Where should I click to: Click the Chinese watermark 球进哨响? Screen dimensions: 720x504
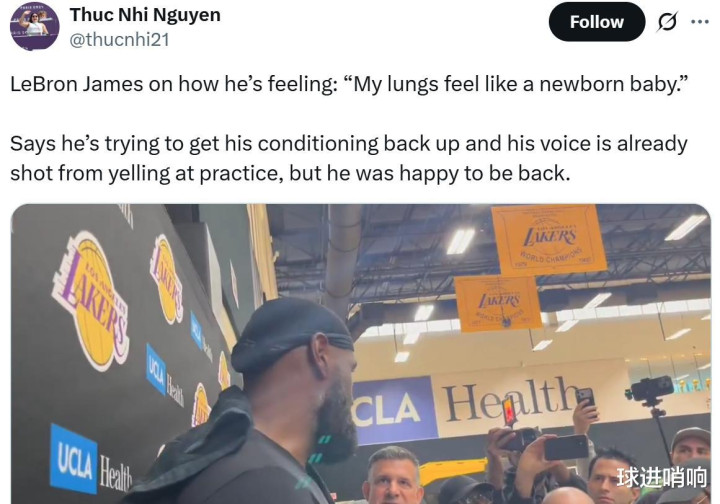[x=661, y=477]
